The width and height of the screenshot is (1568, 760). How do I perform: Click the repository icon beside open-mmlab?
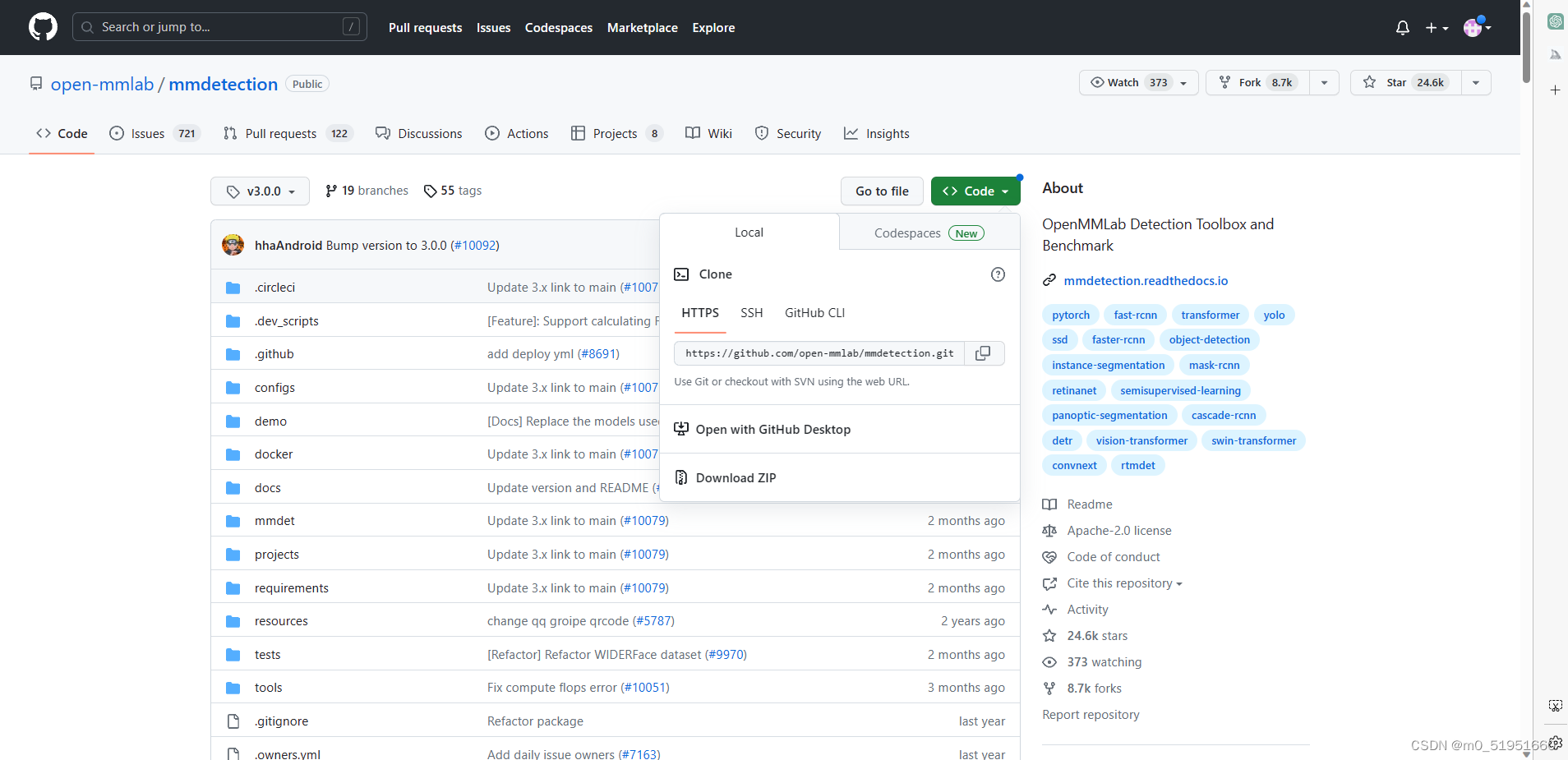[x=36, y=84]
